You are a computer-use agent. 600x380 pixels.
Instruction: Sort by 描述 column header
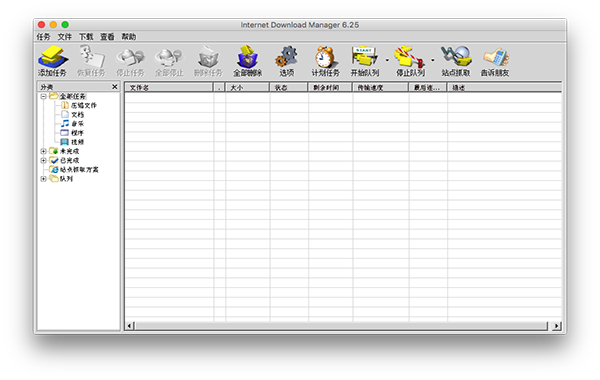pyautogui.click(x=505, y=88)
